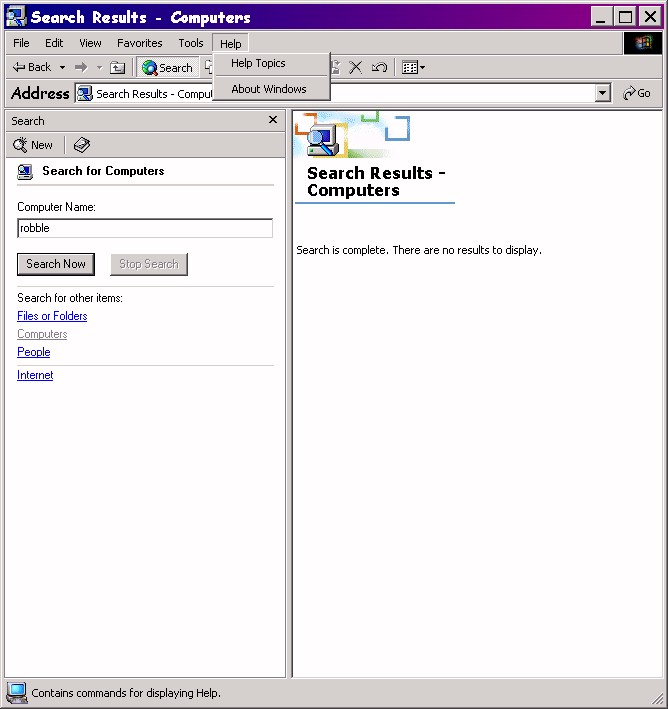668x709 pixels.
Task: Click the status bar computer icon
Action: pyautogui.click(x=17, y=693)
